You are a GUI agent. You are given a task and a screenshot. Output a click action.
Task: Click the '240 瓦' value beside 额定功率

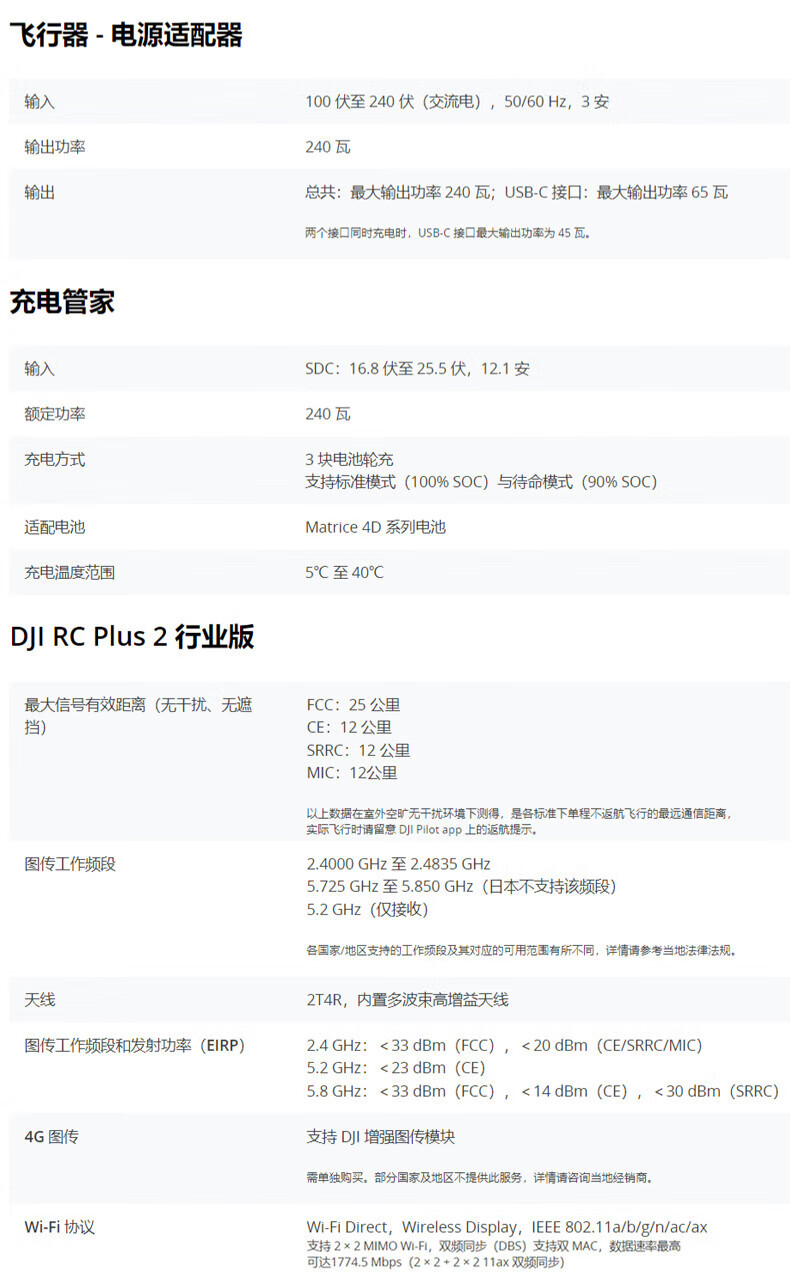(328, 414)
